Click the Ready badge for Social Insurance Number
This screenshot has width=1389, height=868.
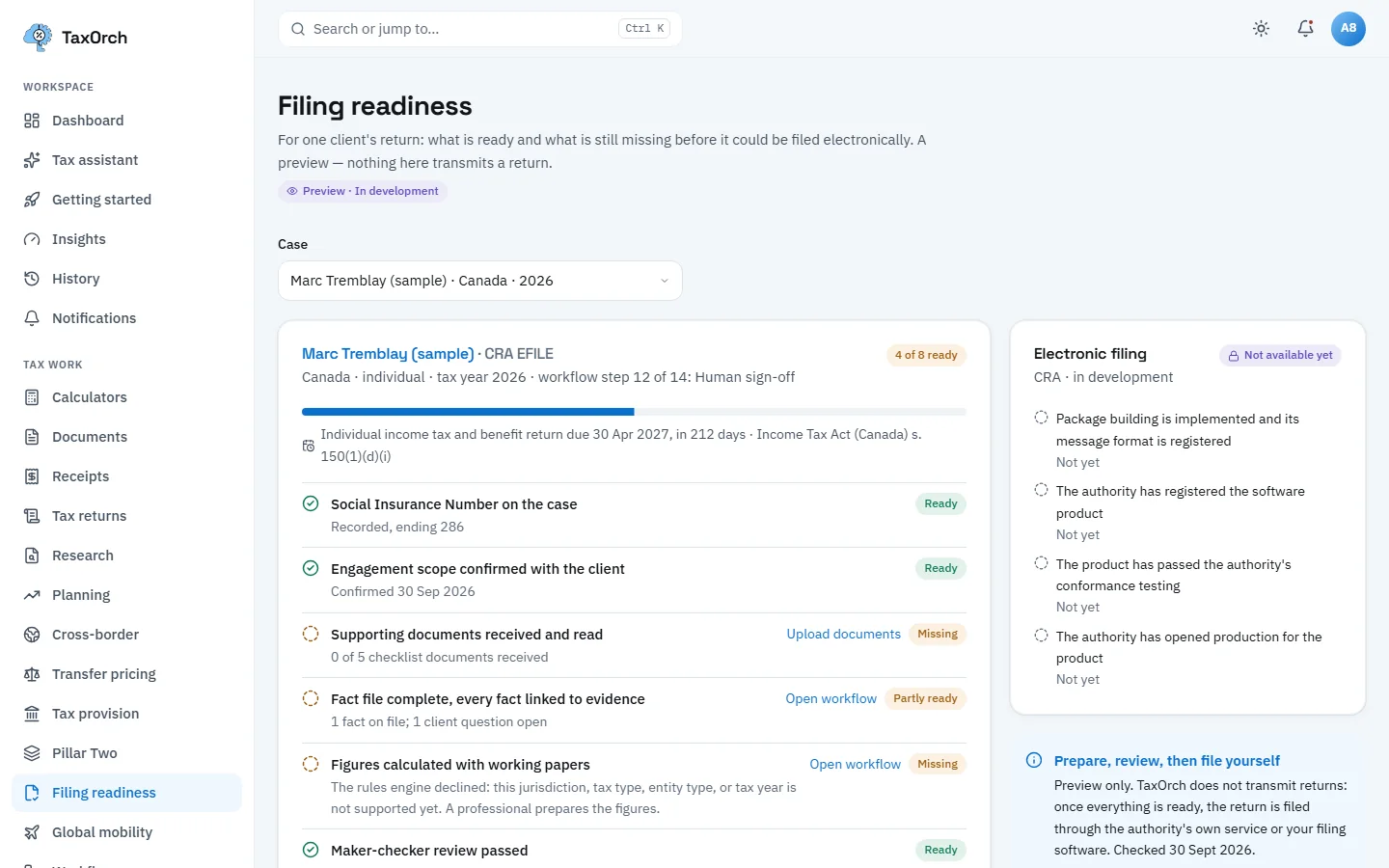940,503
